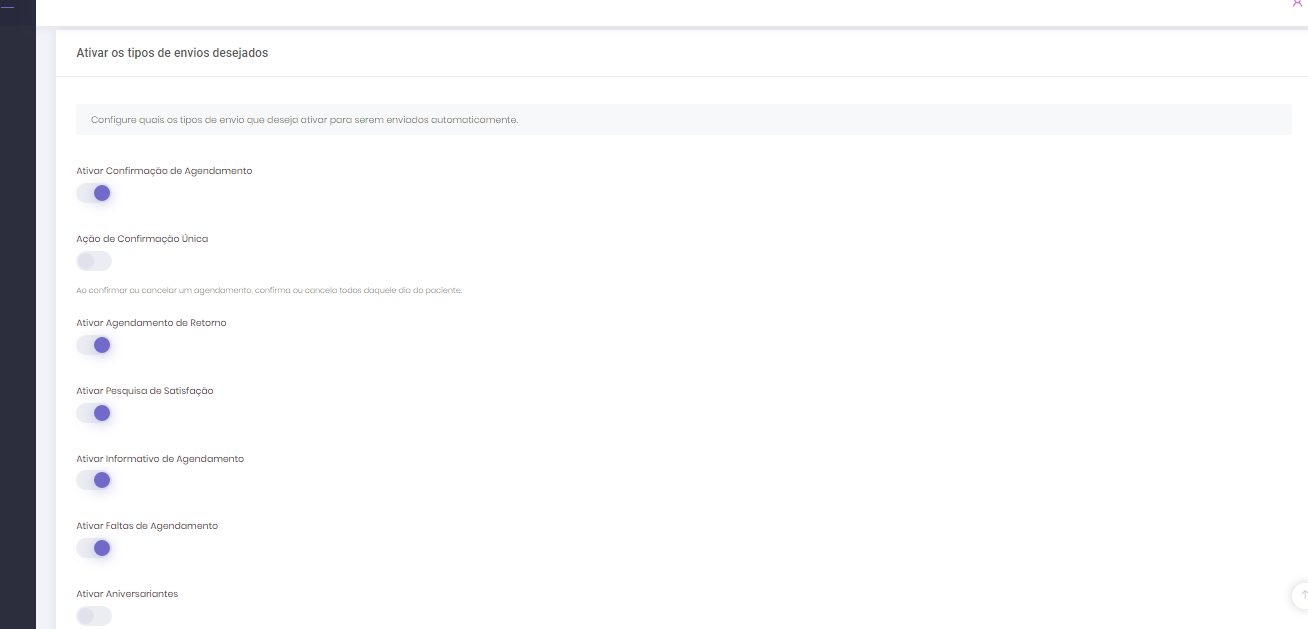Click the 'Ativar os tipos de envios desejados' heading
1308x629 pixels.
point(172,53)
